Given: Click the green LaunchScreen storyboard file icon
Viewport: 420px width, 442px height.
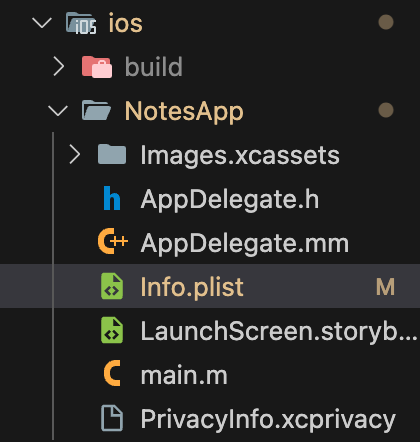Looking at the screenshot, I should coord(112,330).
